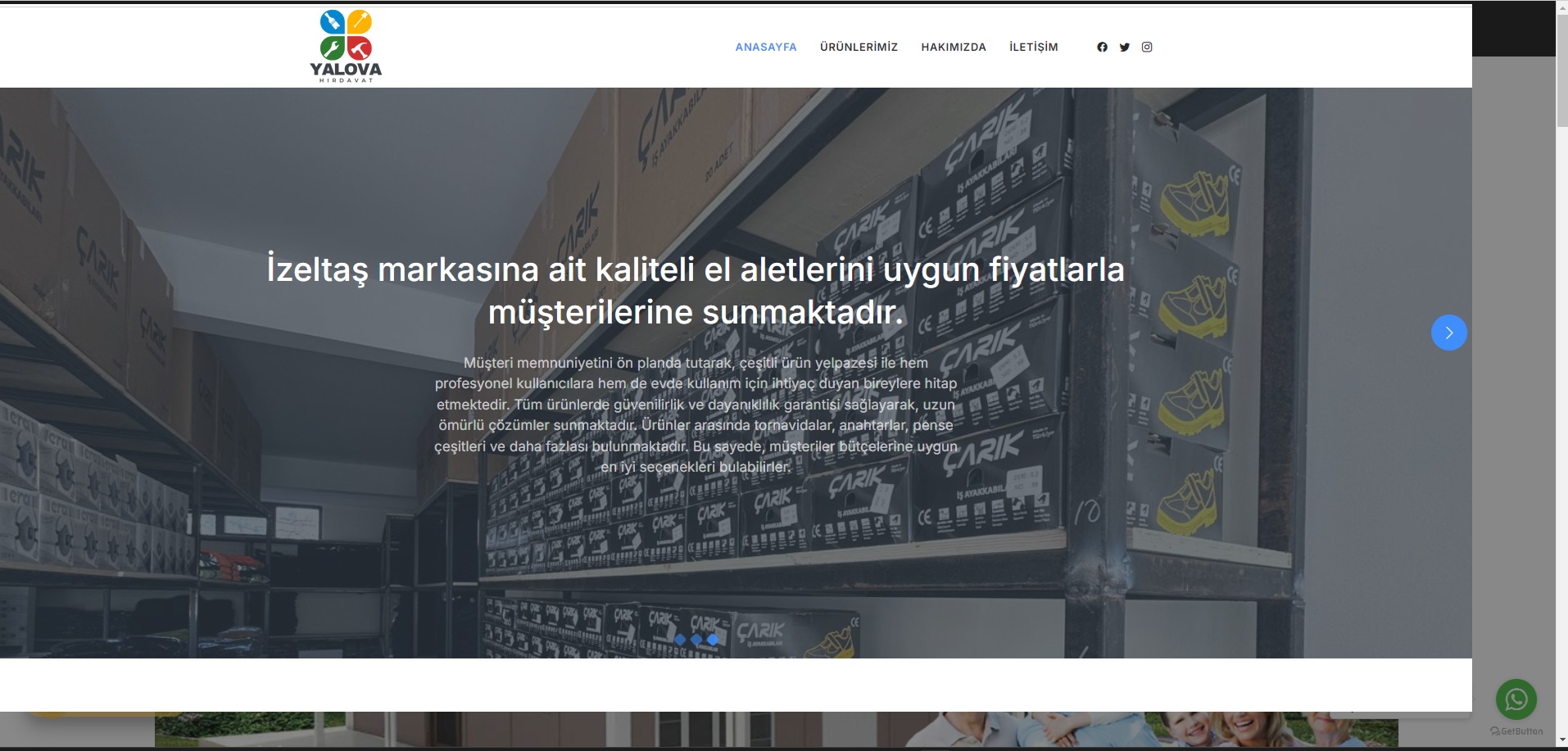
Task: Open the ÜRÜNLERİMİZ menu item
Action: coord(859,48)
